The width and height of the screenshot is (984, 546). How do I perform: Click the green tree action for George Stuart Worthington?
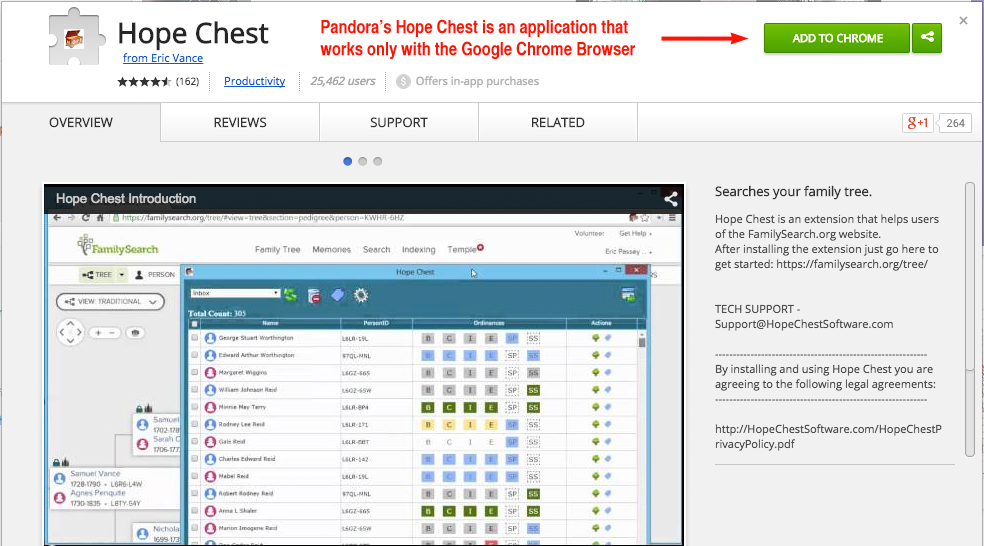tap(596, 338)
